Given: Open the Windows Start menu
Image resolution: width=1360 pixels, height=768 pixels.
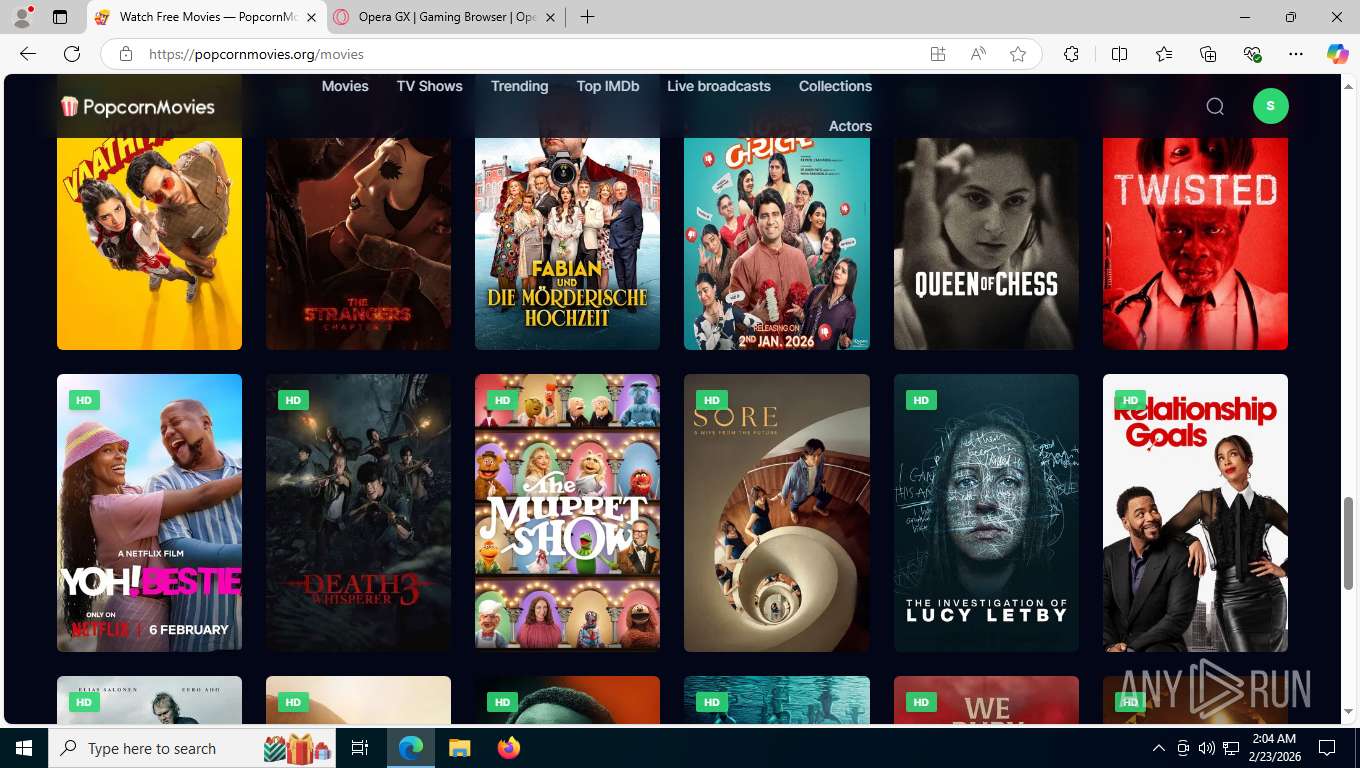Looking at the screenshot, I should [x=24, y=748].
